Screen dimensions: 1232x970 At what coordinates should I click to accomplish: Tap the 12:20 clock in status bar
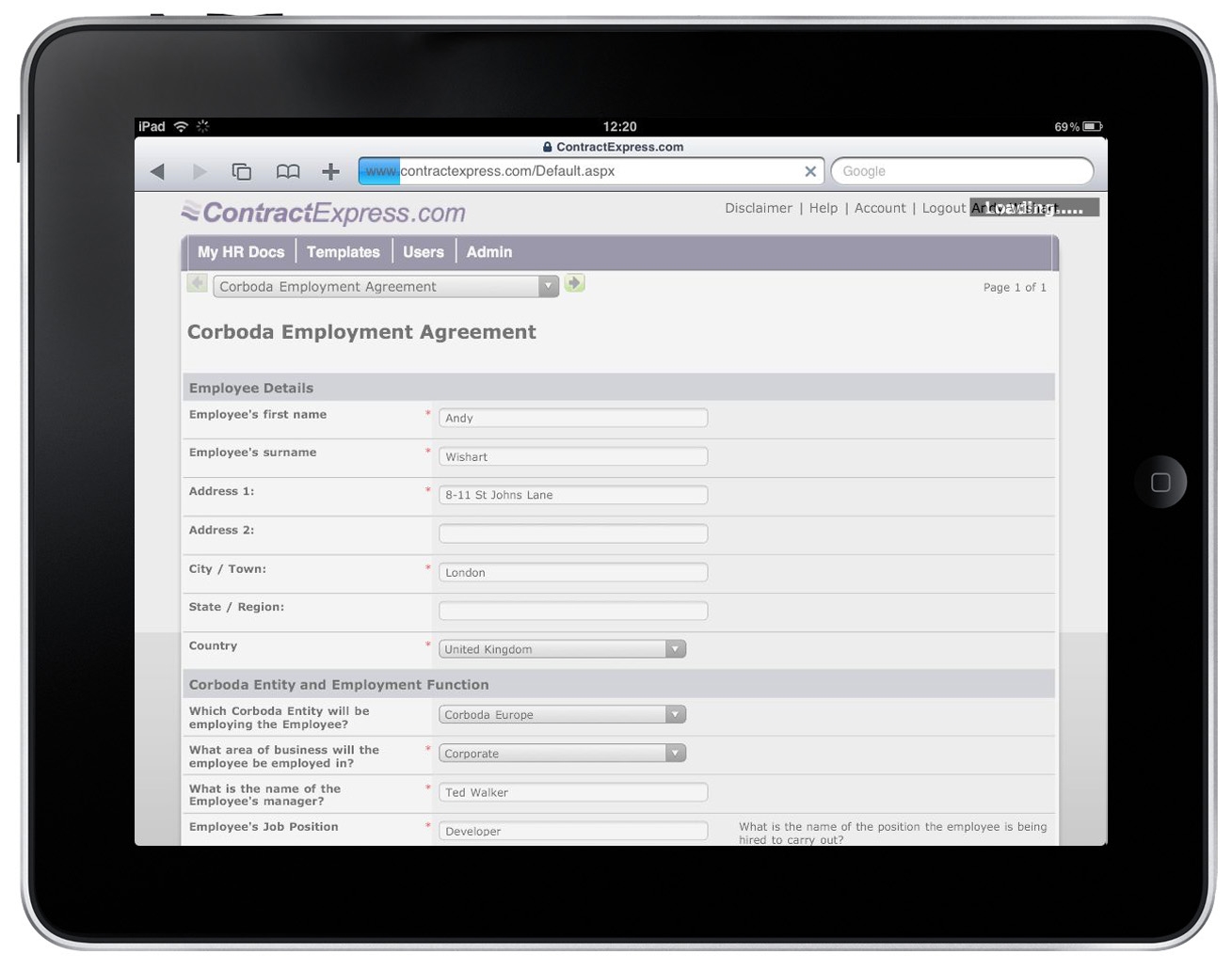619,126
